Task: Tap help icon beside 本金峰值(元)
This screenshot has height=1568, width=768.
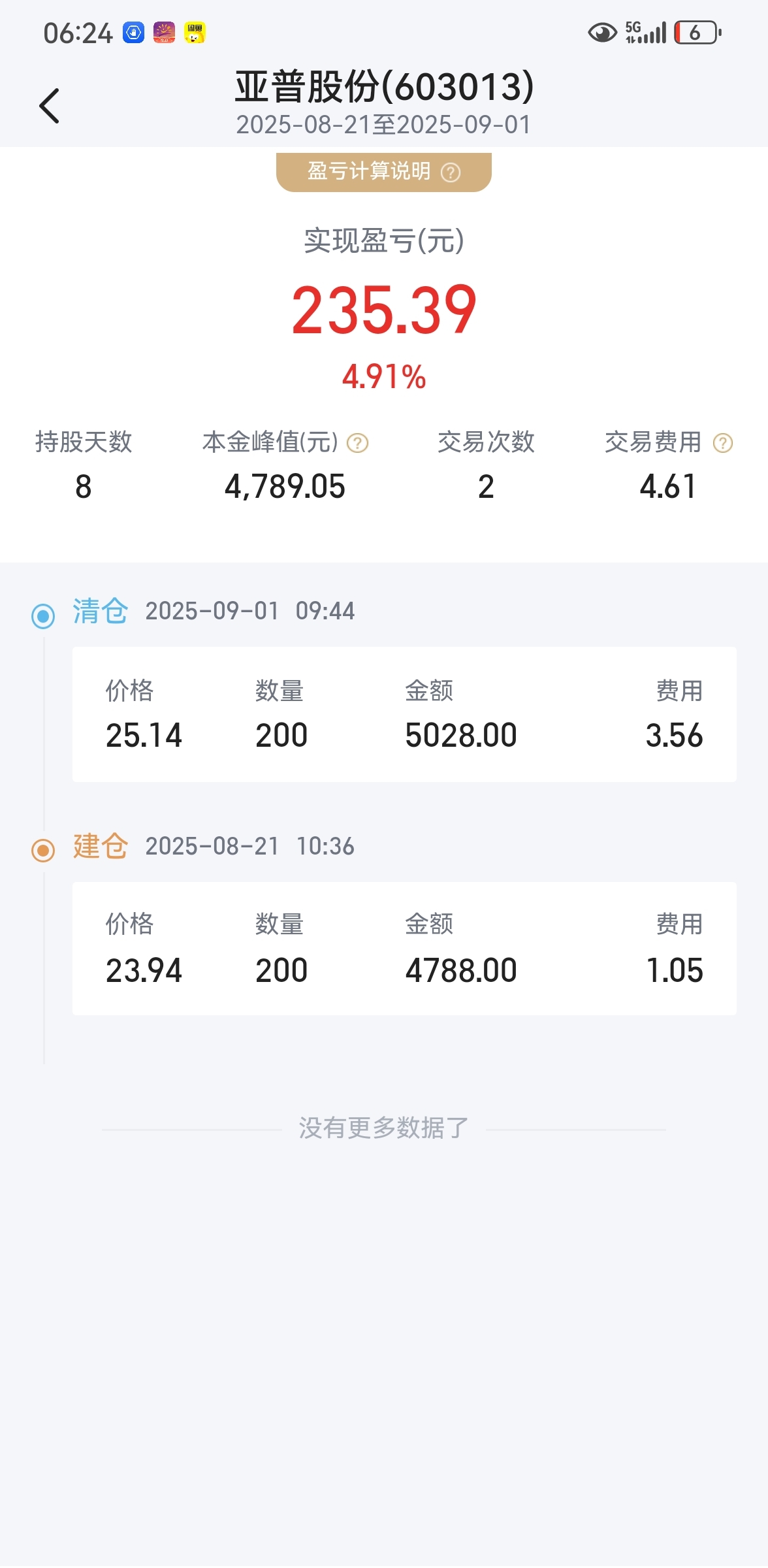Action: (x=357, y=444)
